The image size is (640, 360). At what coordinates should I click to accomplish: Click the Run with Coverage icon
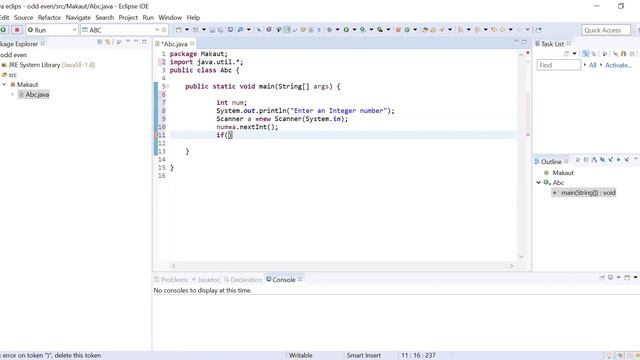pos(363,30)
